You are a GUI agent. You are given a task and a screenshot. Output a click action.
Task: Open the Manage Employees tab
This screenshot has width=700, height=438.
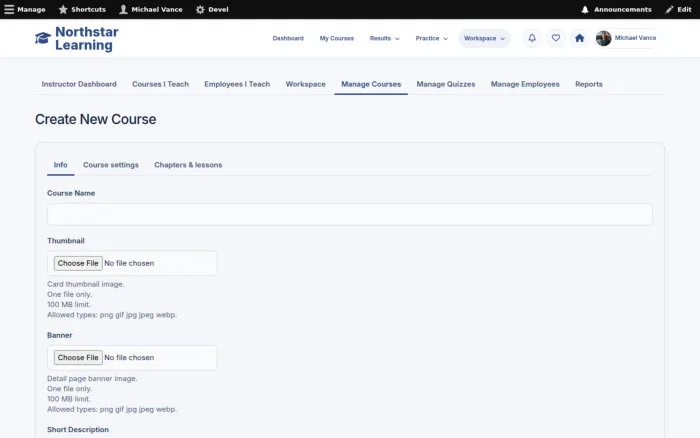525,84
